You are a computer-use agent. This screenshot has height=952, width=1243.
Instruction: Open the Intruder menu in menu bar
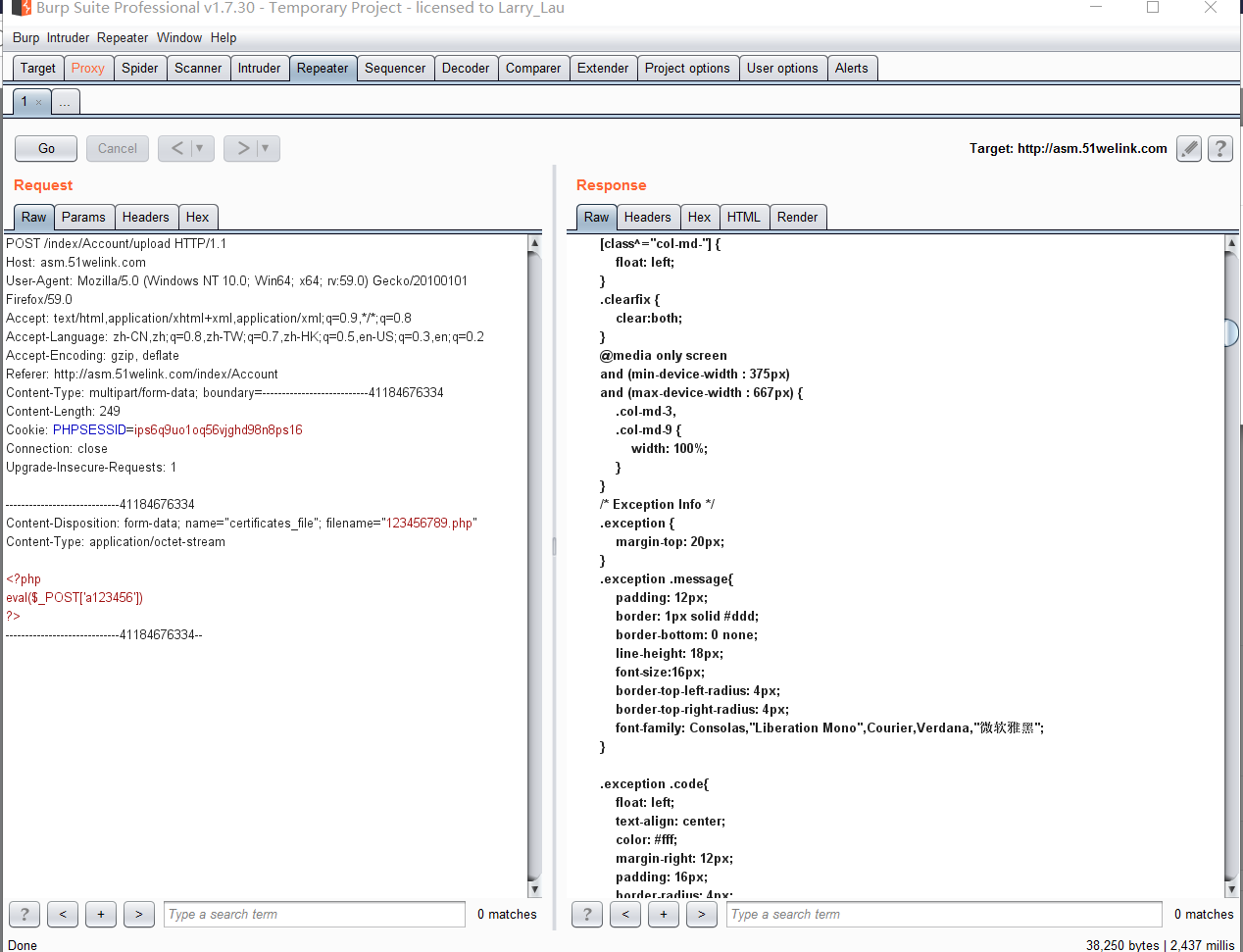point(69,37)
